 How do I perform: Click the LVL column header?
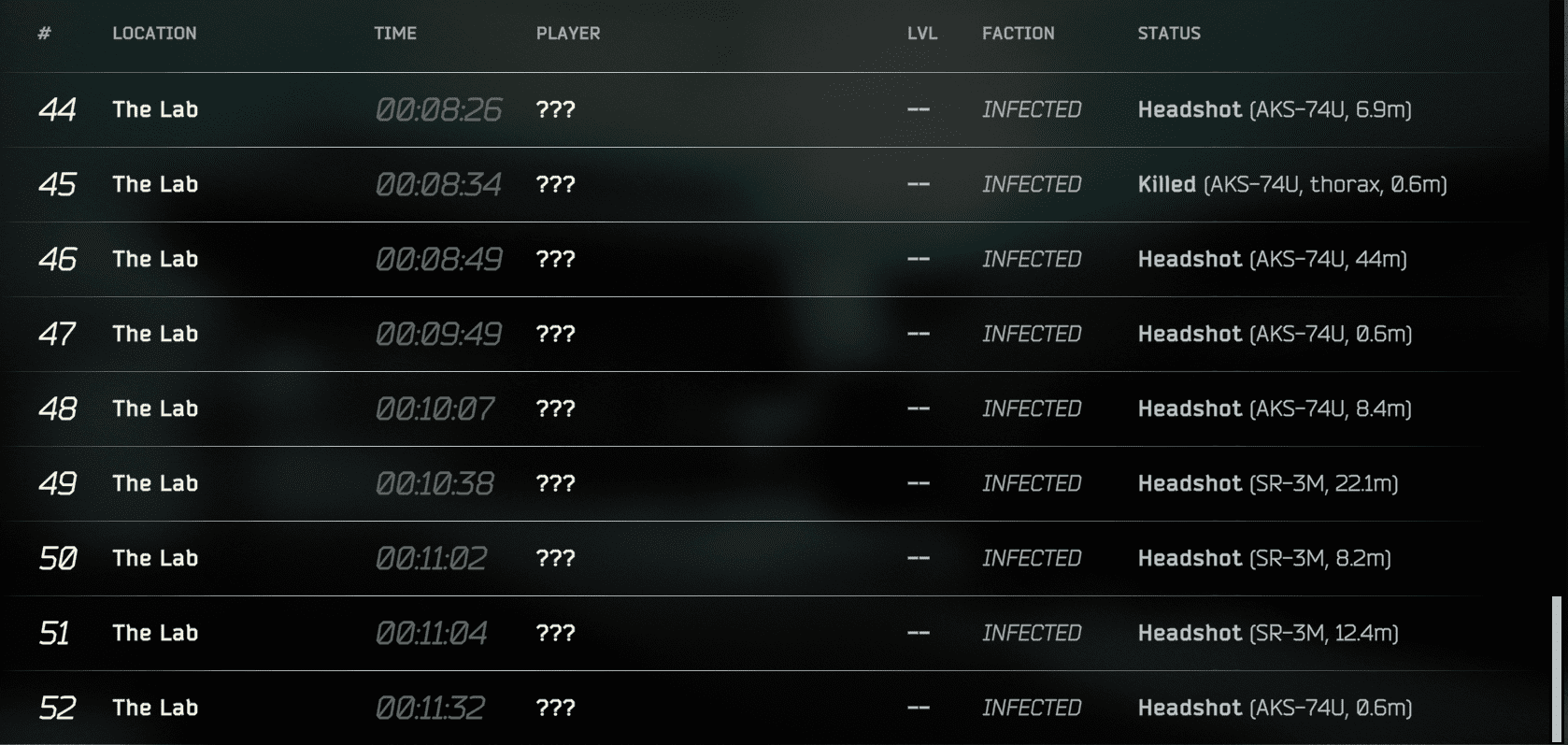(x=922, y=34)
